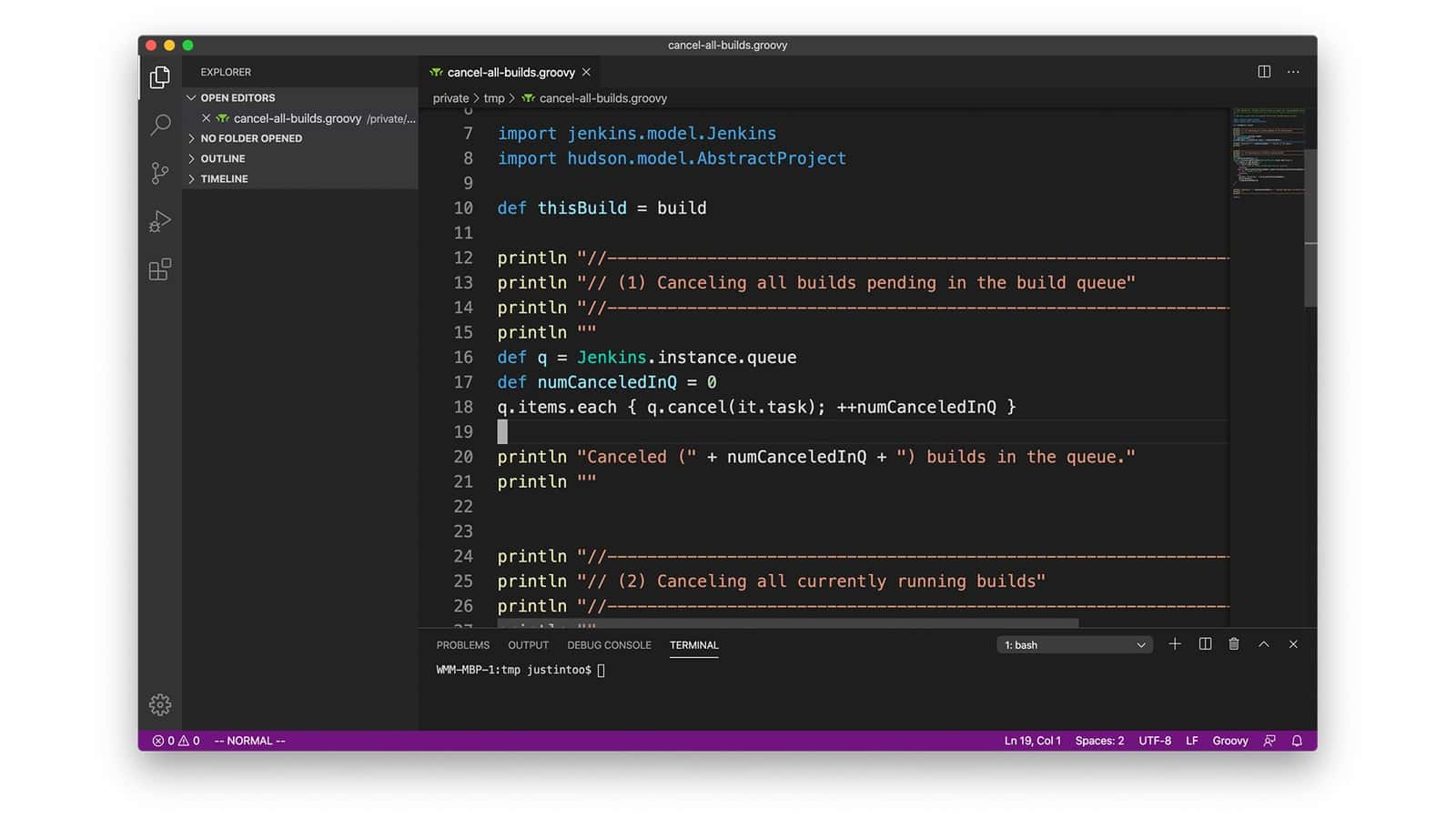Switch to the Problems tab
The width and height of the screenshot is (1456, 819).
coord(462,644)
